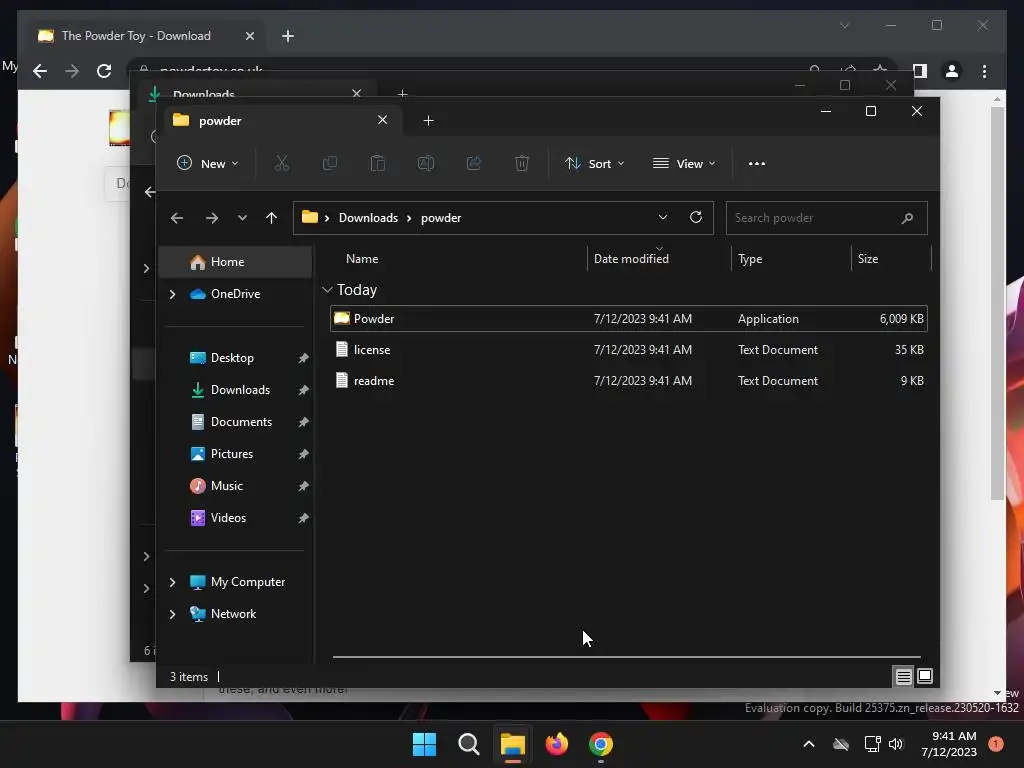Open Chrome profile avatar icon
Image resolution: width=1024 pixels, height=768 pixels.
click(x=952, y=71)
